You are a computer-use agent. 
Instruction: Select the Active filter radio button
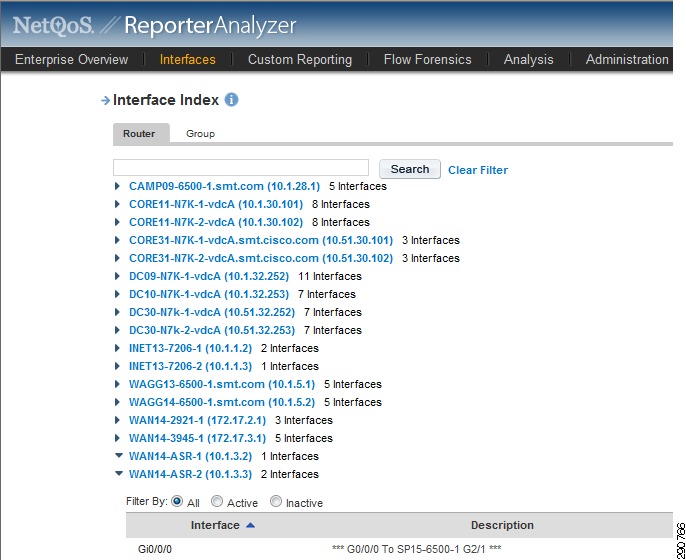[x=217, y=501]
